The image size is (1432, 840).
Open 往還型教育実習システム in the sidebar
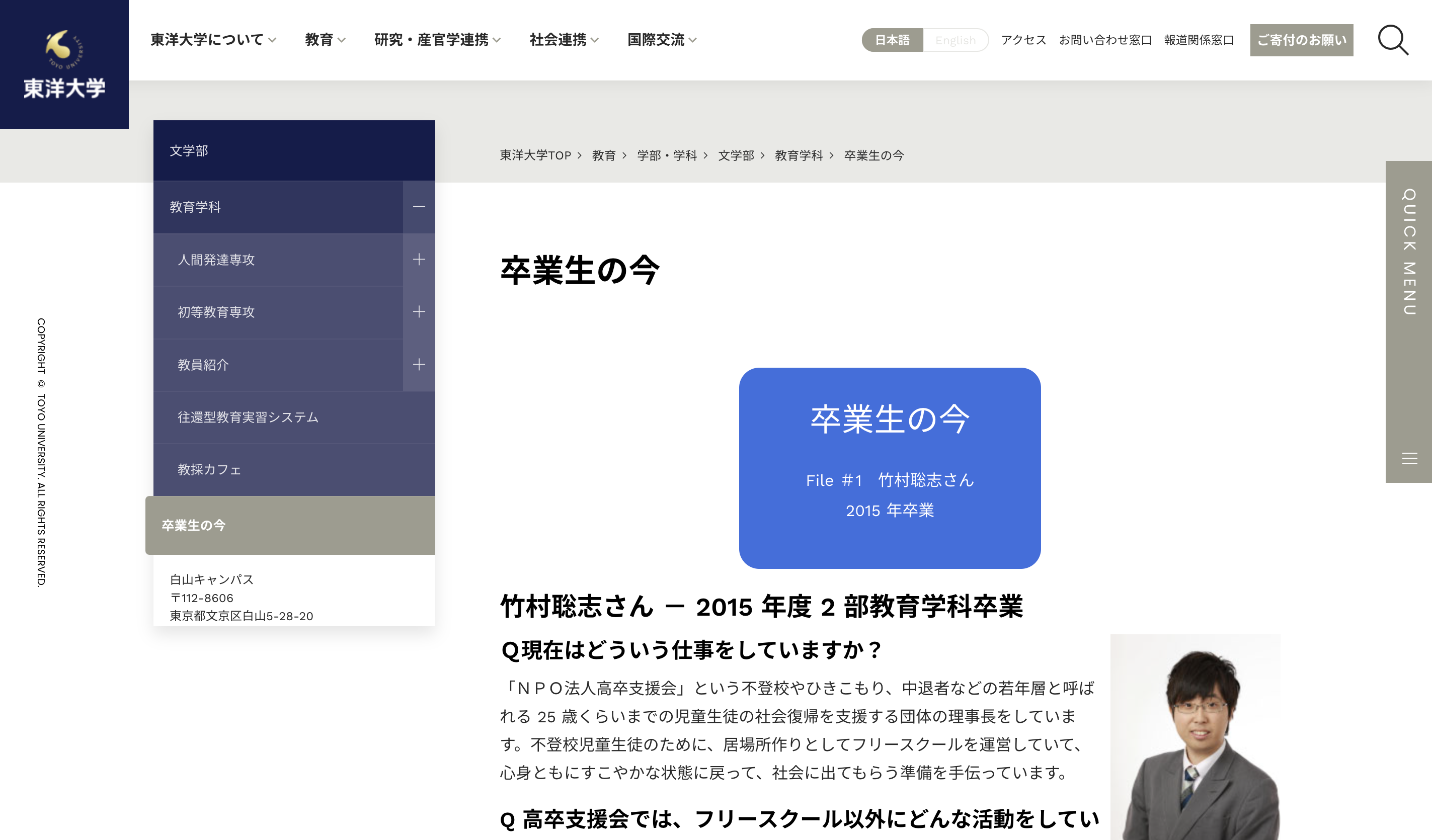248,417
